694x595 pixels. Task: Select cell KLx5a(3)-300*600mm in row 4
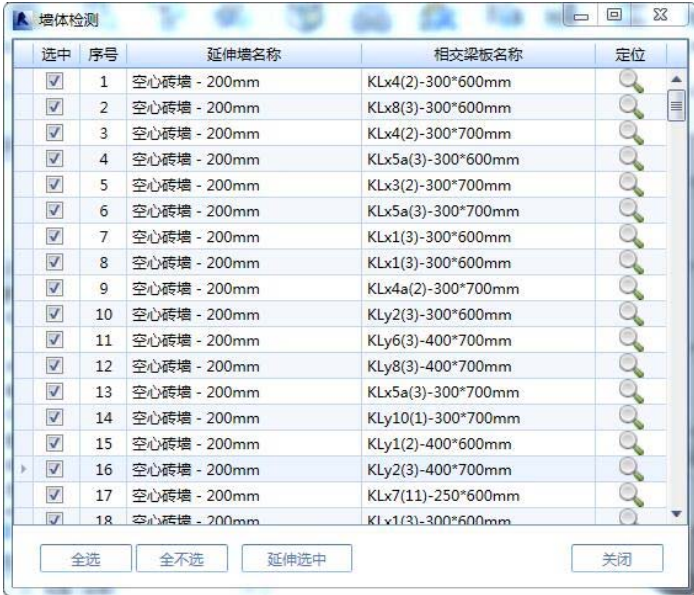478,159
